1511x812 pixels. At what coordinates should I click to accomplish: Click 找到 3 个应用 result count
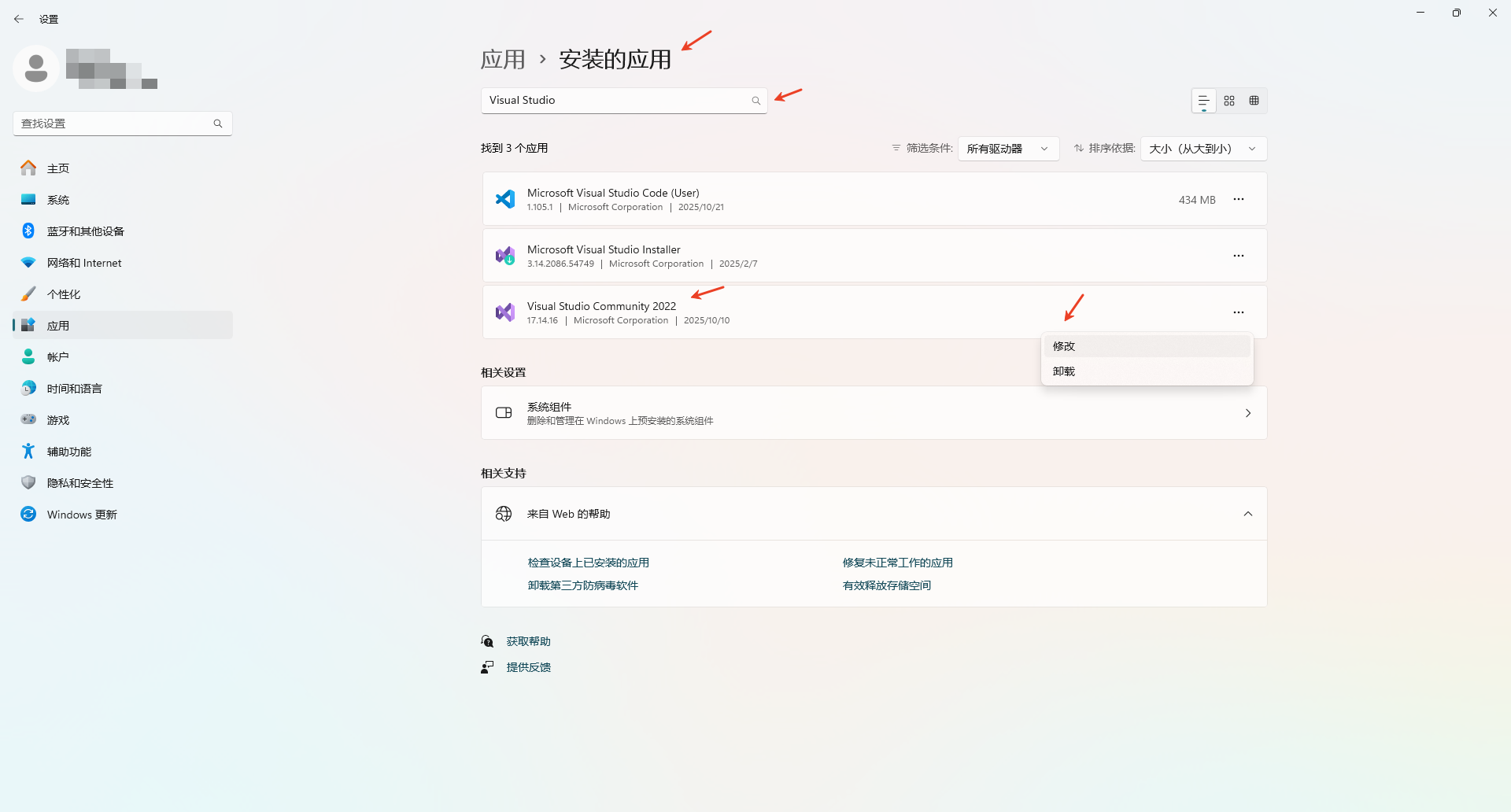(515, 148)
